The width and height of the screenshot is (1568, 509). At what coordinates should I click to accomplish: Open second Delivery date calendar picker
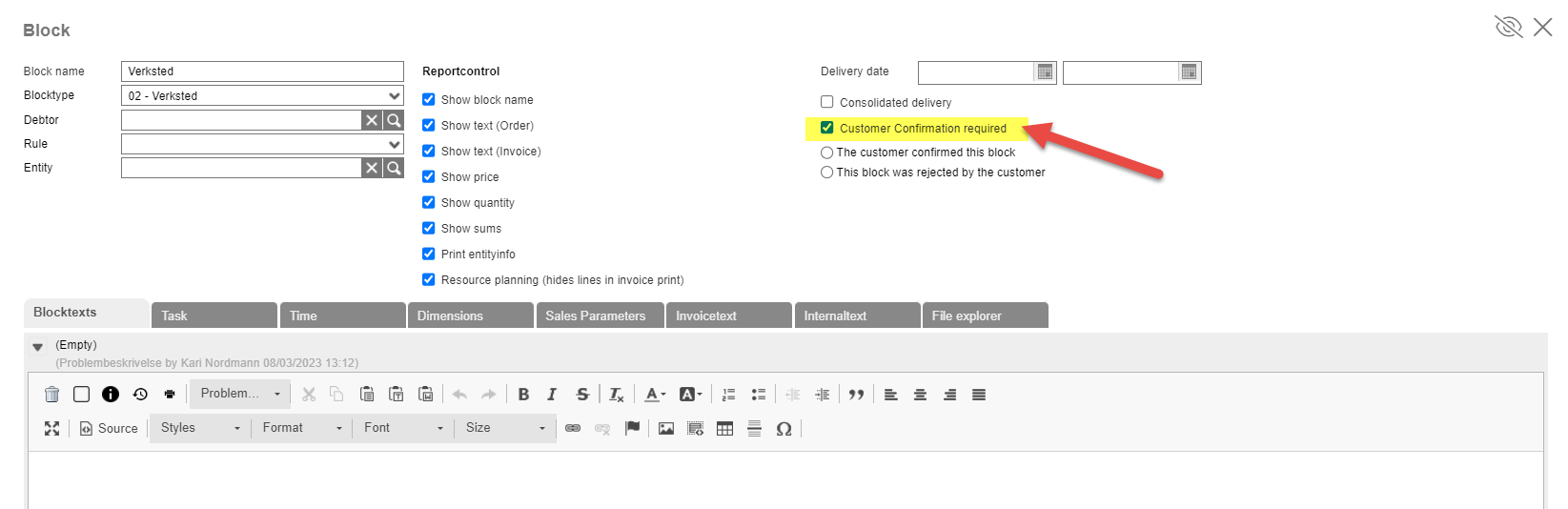pyautogui.click(x=1190, y=72)
